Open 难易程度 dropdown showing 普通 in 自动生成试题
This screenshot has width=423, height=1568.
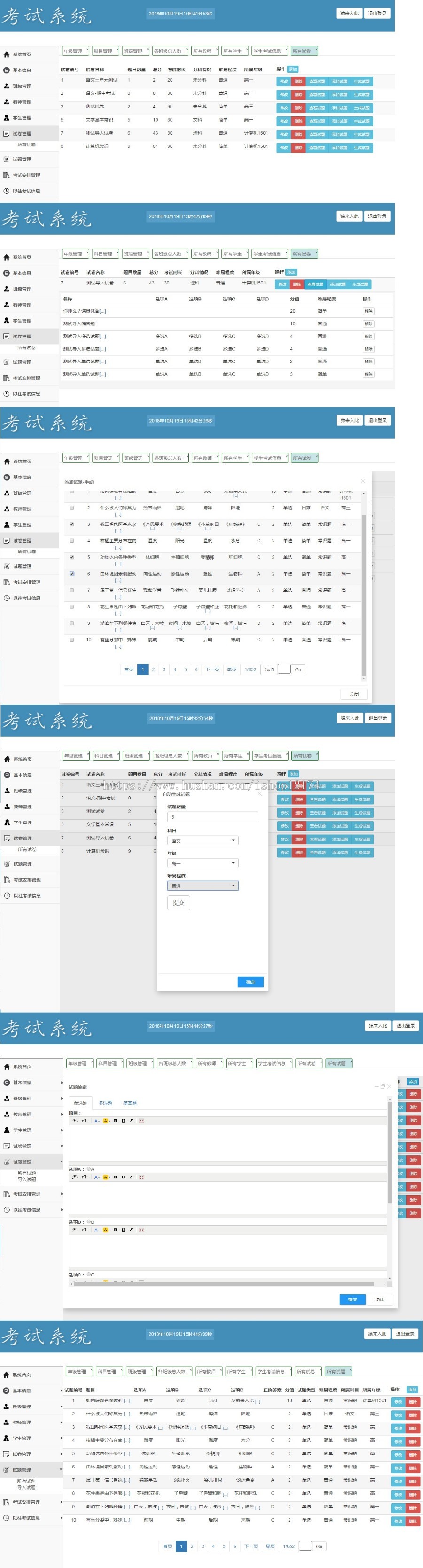203,886
